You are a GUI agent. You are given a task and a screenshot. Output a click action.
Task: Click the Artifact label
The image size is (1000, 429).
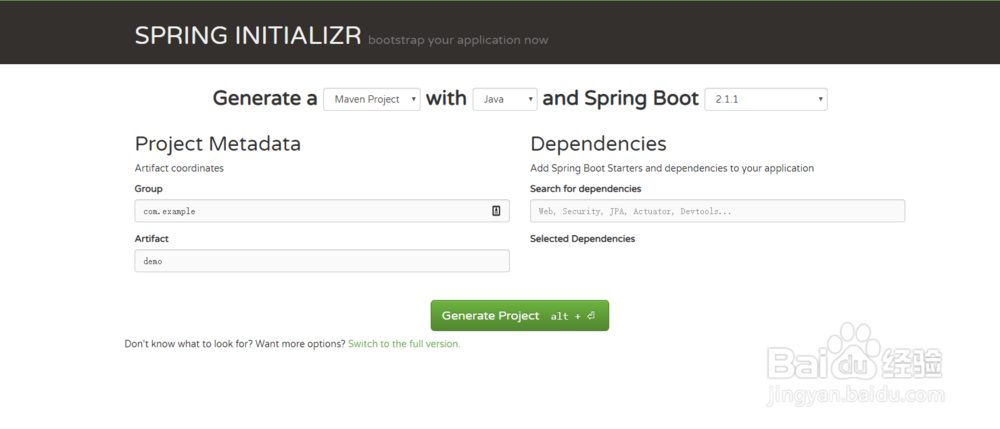coord(152,238)
